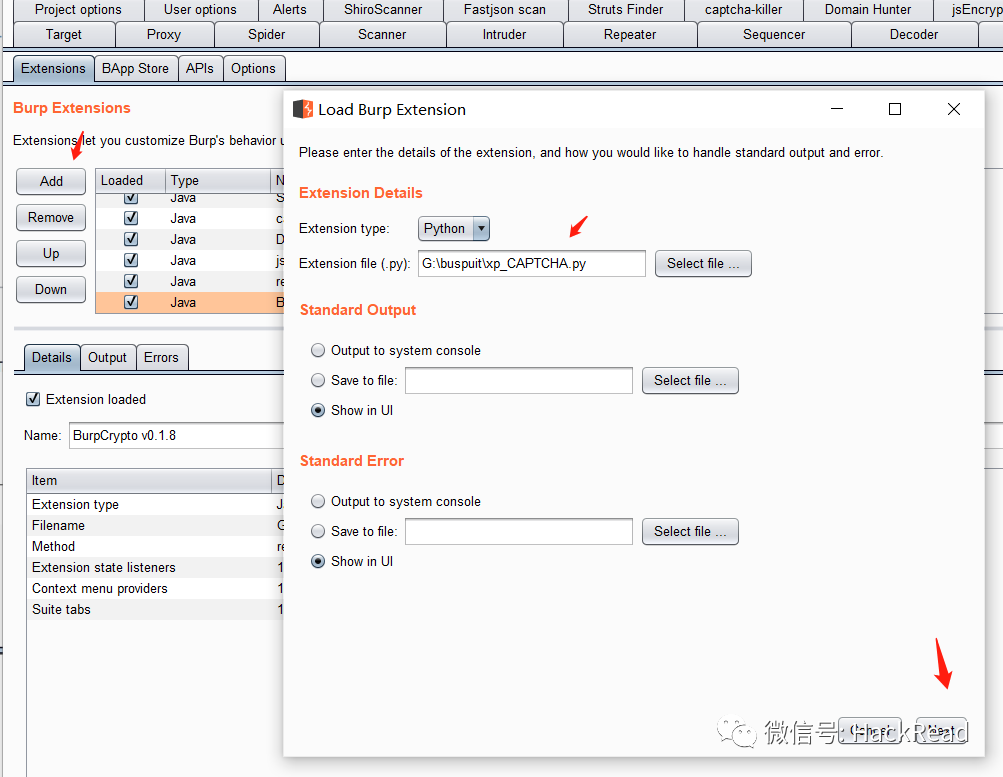The height and width of the screenshot is (777, 1003).
Task: Switch to the Output tab
Action: pos(107,357)
